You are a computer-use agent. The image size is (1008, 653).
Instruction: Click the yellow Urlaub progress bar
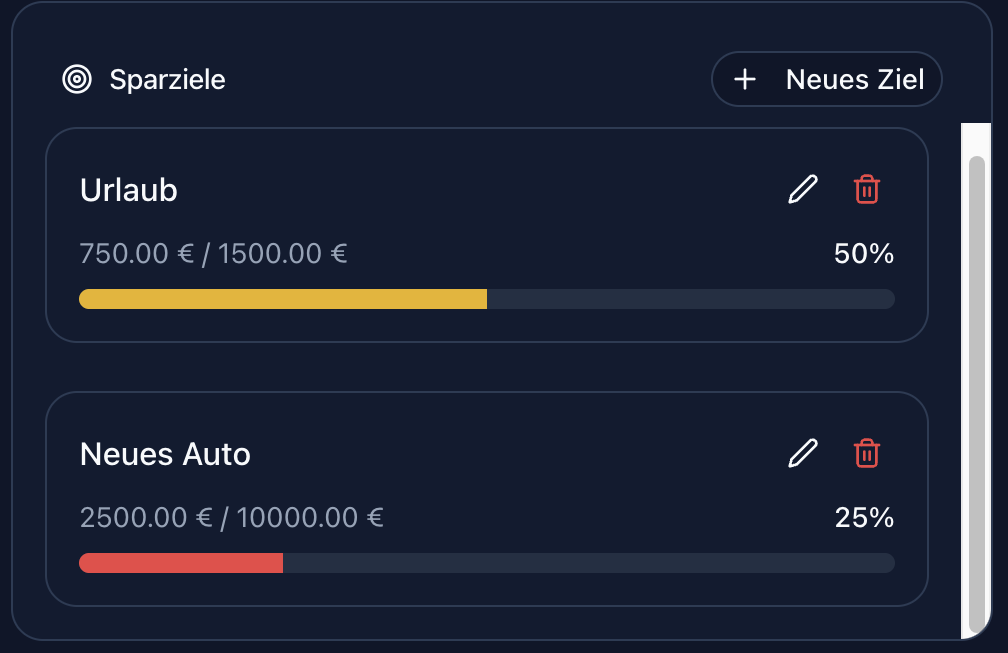[x=282, y=299]
